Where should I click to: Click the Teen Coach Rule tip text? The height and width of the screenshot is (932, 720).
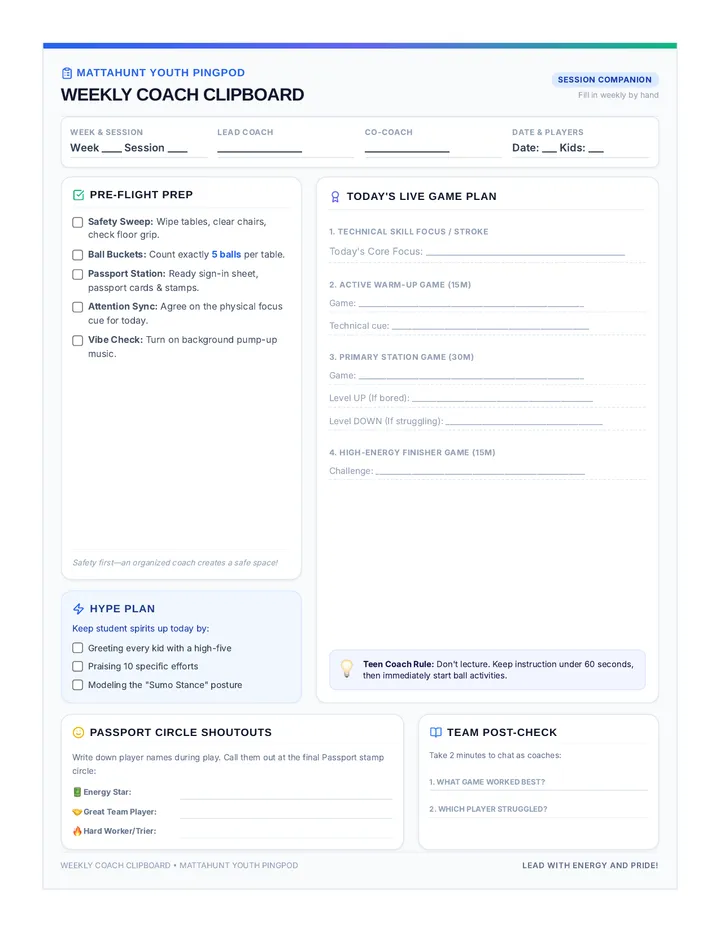[498, 670]
